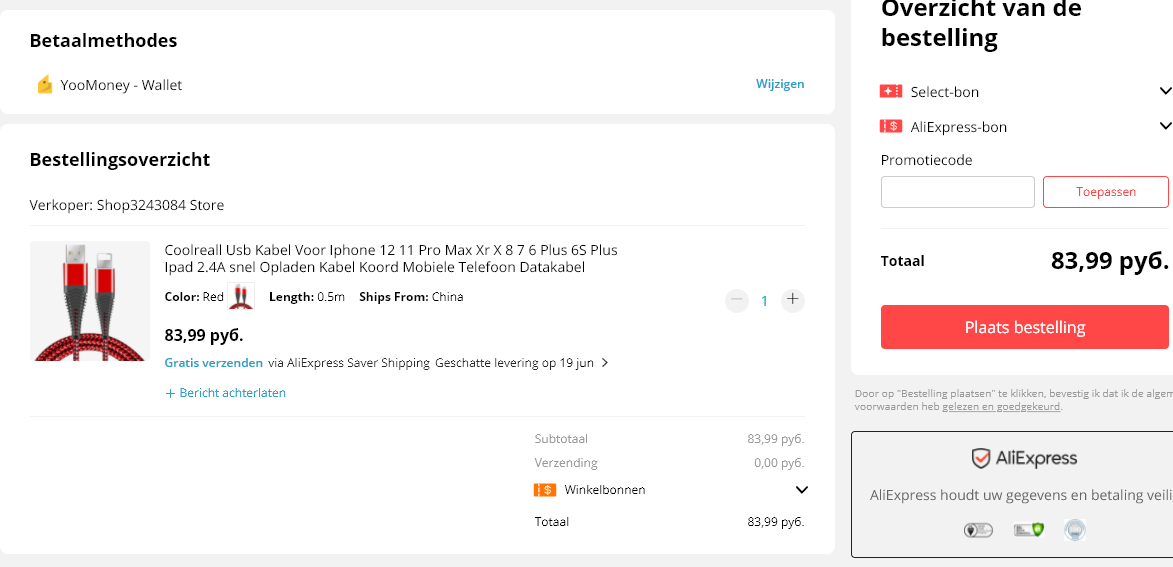Click the orange Winkelbonnen coupon icon
1173x567 pixels.
tap(545, 490)
